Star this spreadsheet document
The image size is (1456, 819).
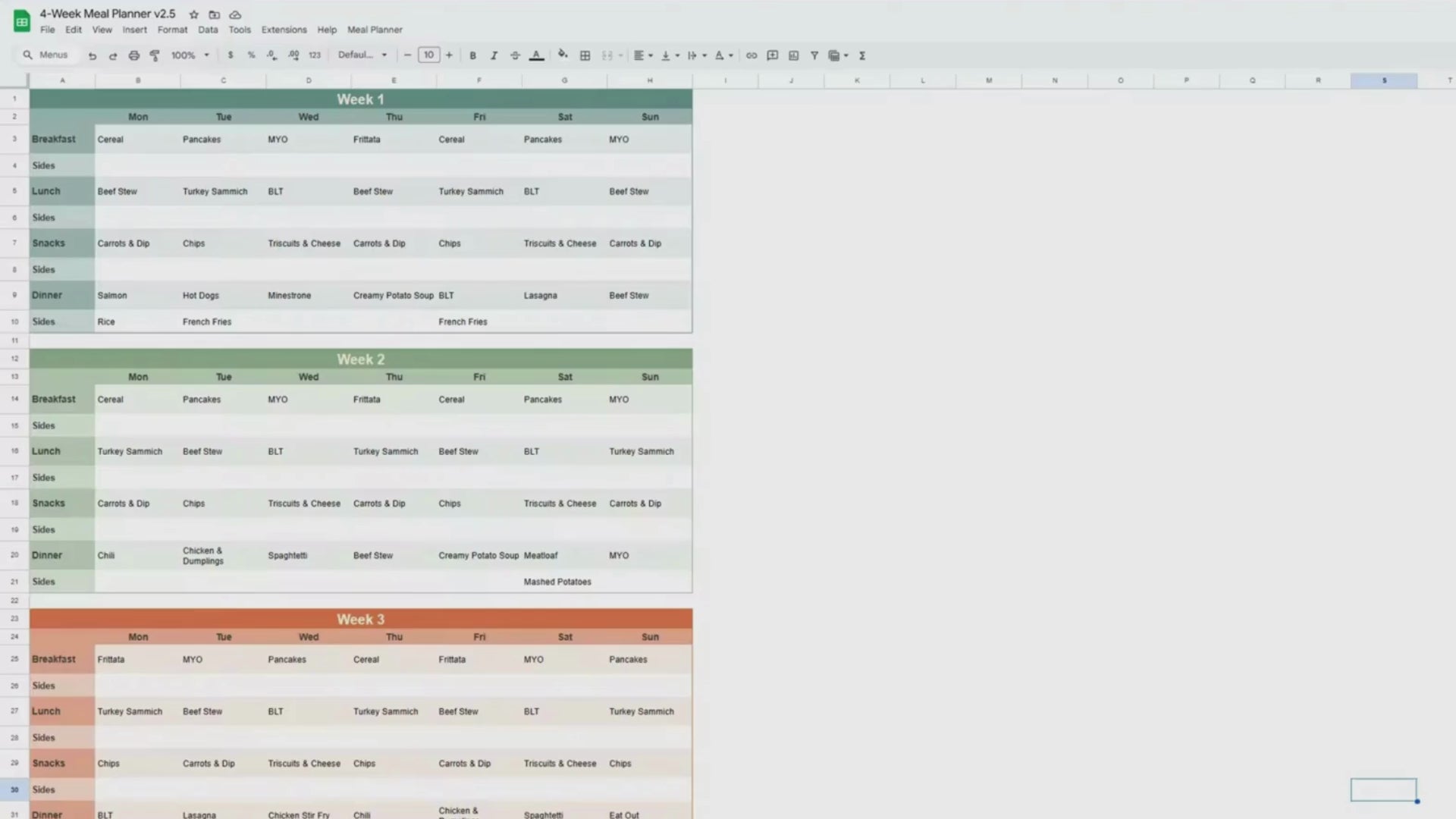click(194, 14)
